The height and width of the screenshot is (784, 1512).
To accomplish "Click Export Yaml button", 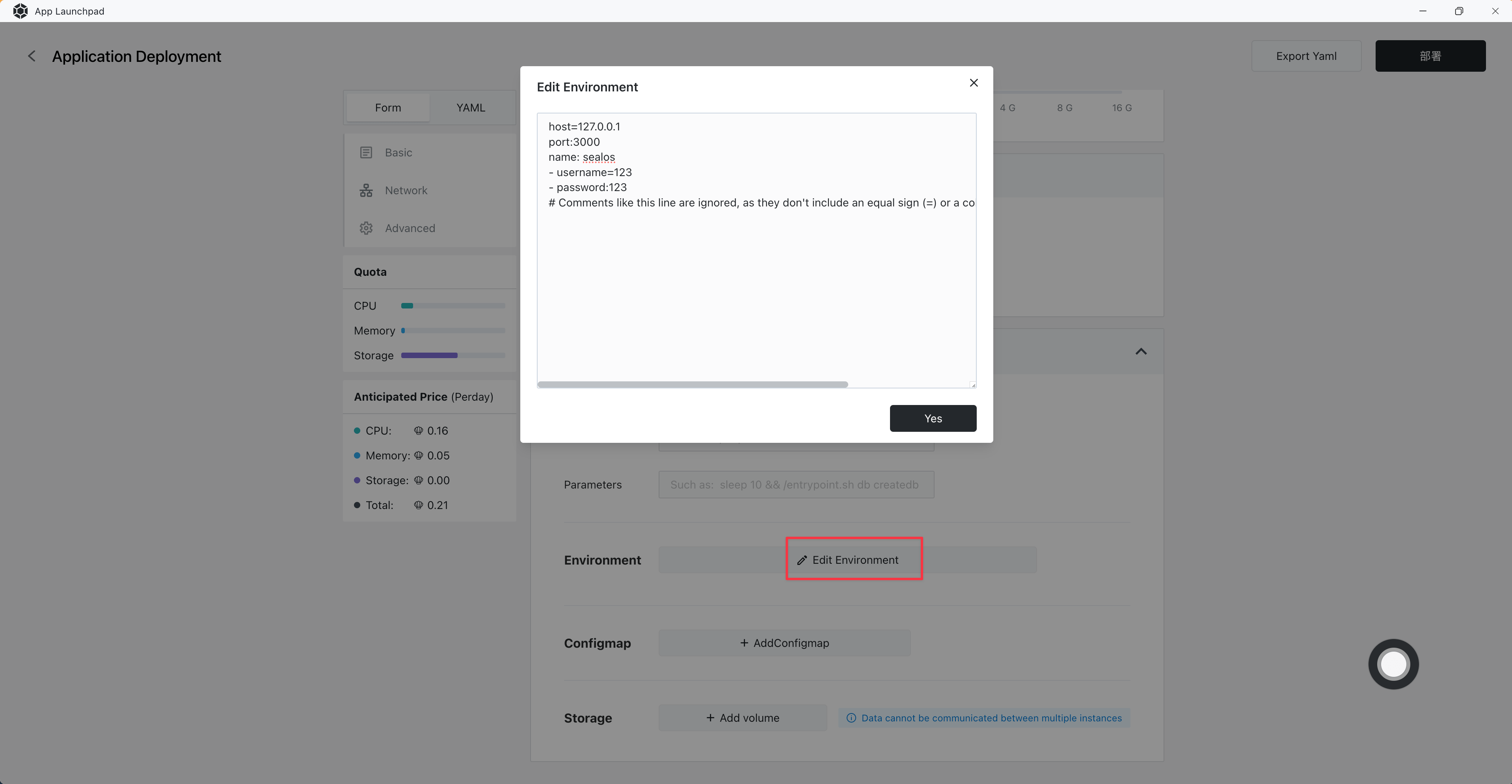I will (1306, 56).
